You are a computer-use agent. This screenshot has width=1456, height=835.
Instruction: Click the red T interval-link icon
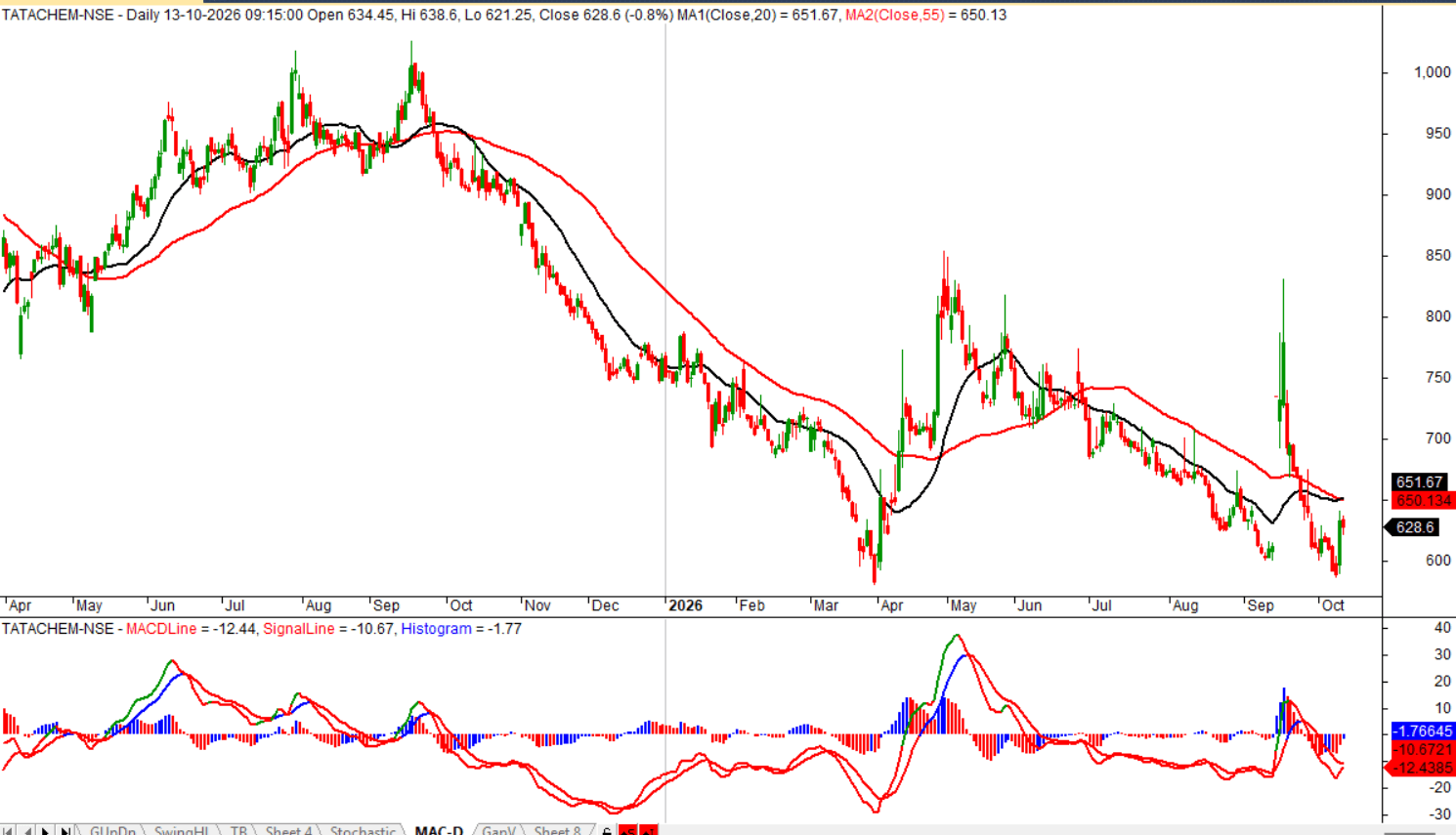[x=648, y=831]
